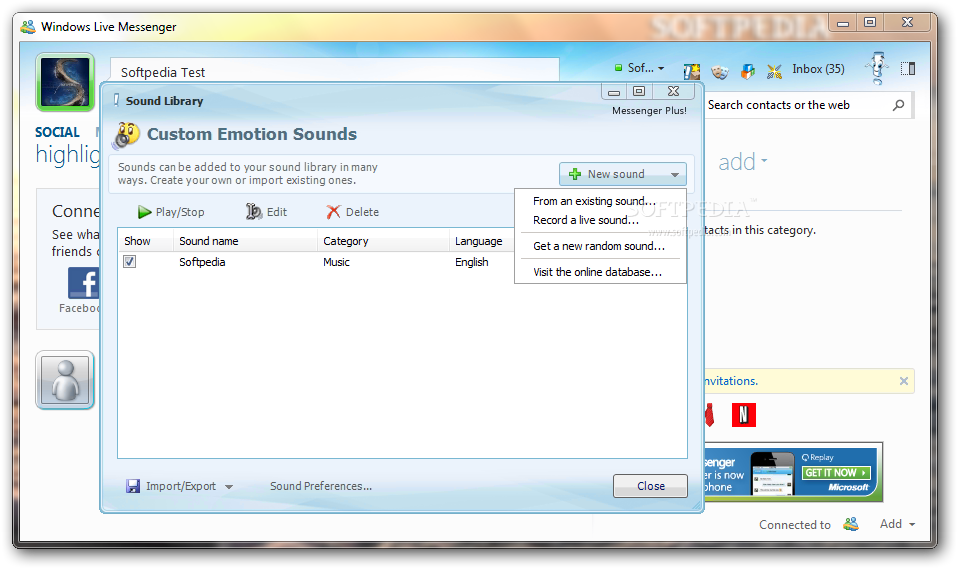Click the colorful shield icon in Messenger toolbar
Image resolution: width=958 pixels, height=569 pixels.
[748, 72]
